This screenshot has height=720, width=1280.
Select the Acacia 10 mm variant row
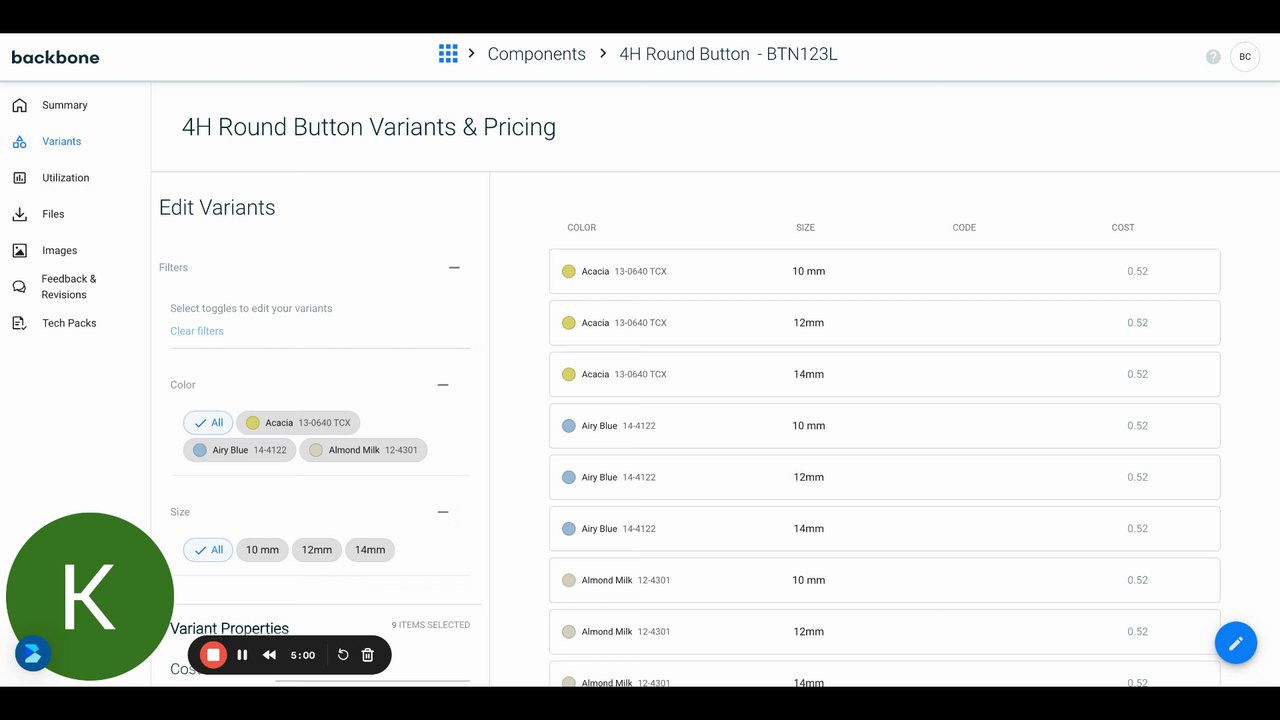tap(884, 271)
